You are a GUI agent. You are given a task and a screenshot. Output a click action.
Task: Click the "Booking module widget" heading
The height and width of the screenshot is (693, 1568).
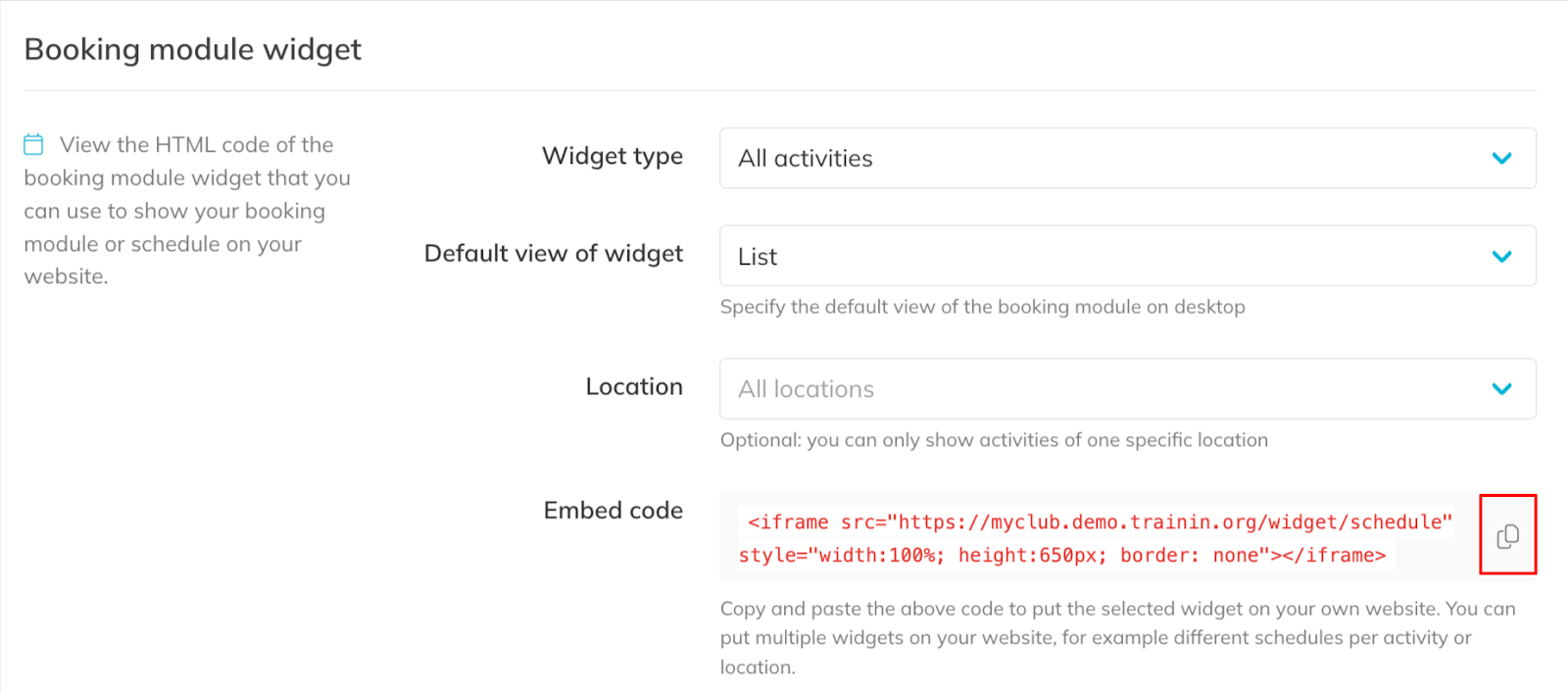point(193,49)
